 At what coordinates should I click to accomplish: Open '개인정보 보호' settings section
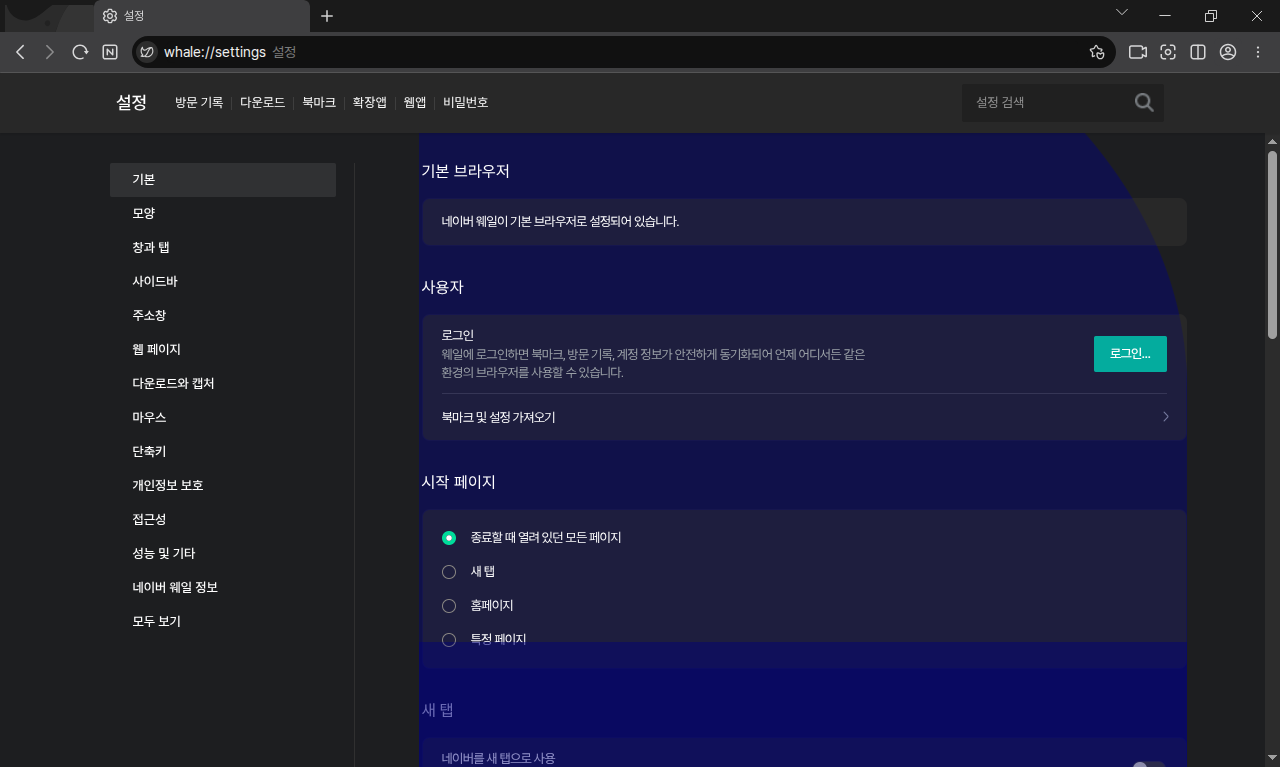point(167,485)
